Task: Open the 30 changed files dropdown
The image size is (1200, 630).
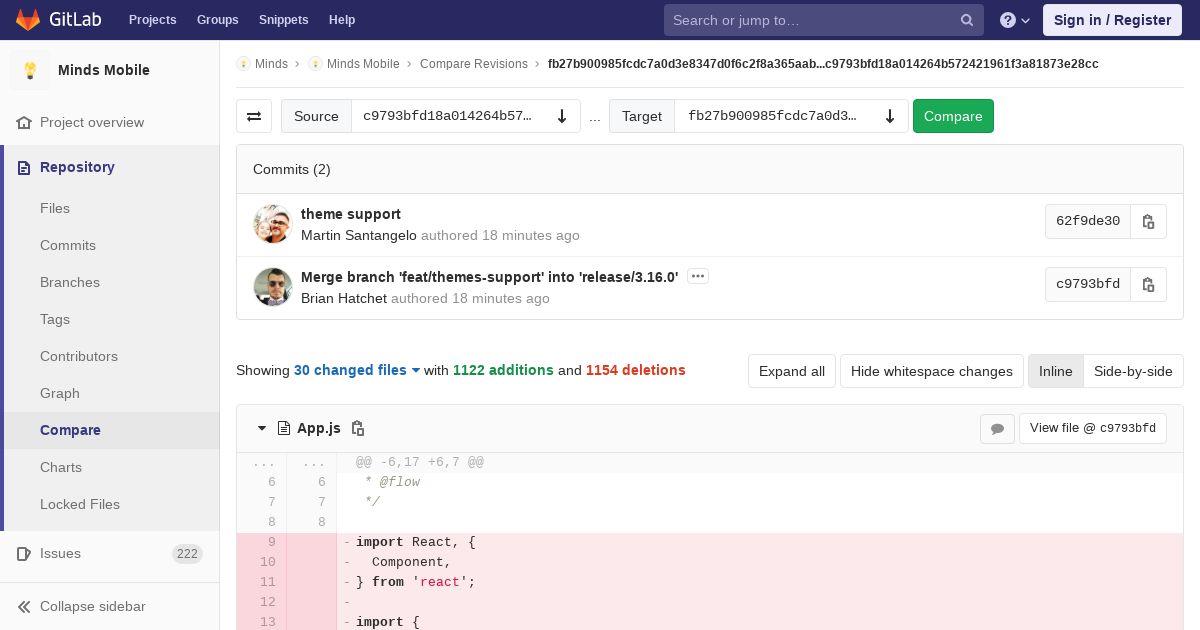Action: click(357, 370)
